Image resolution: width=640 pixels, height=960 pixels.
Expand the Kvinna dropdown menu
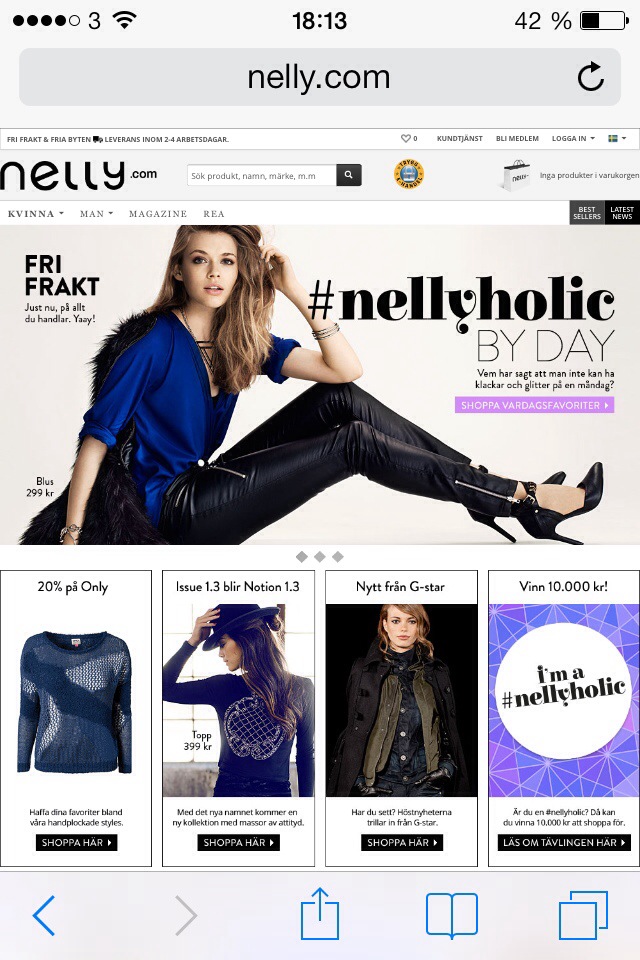(x=36, y=214)
